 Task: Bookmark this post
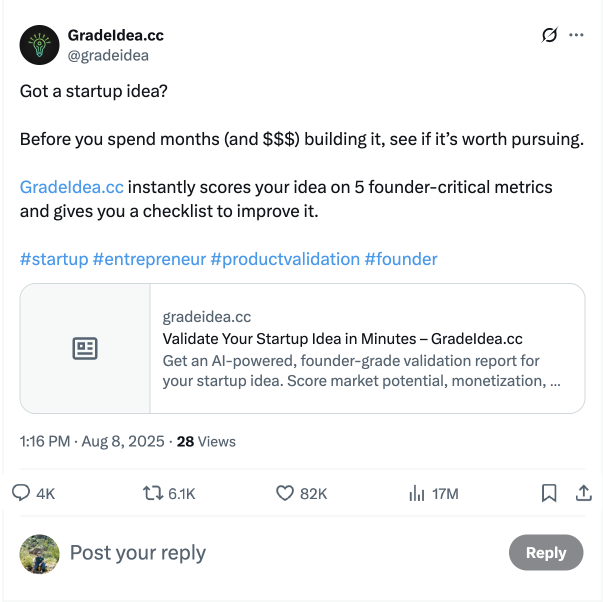(x=549, y=493)
